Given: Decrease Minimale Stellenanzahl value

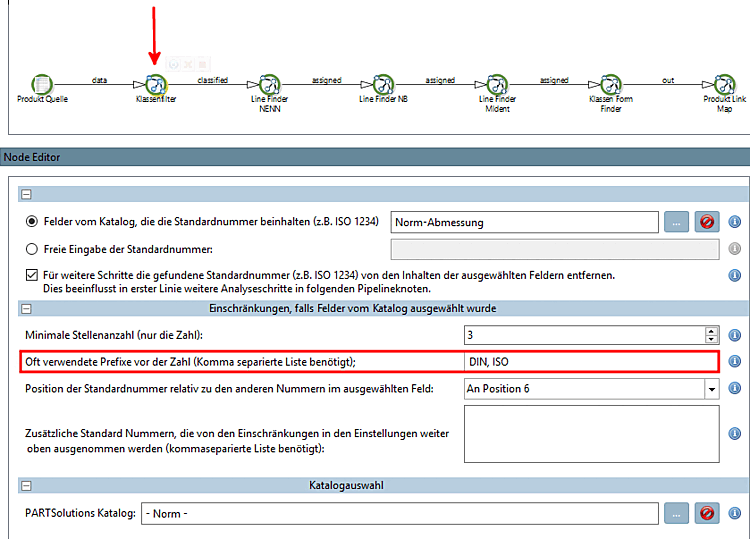Looking at the screenshot, I should [x=712, y=339].
